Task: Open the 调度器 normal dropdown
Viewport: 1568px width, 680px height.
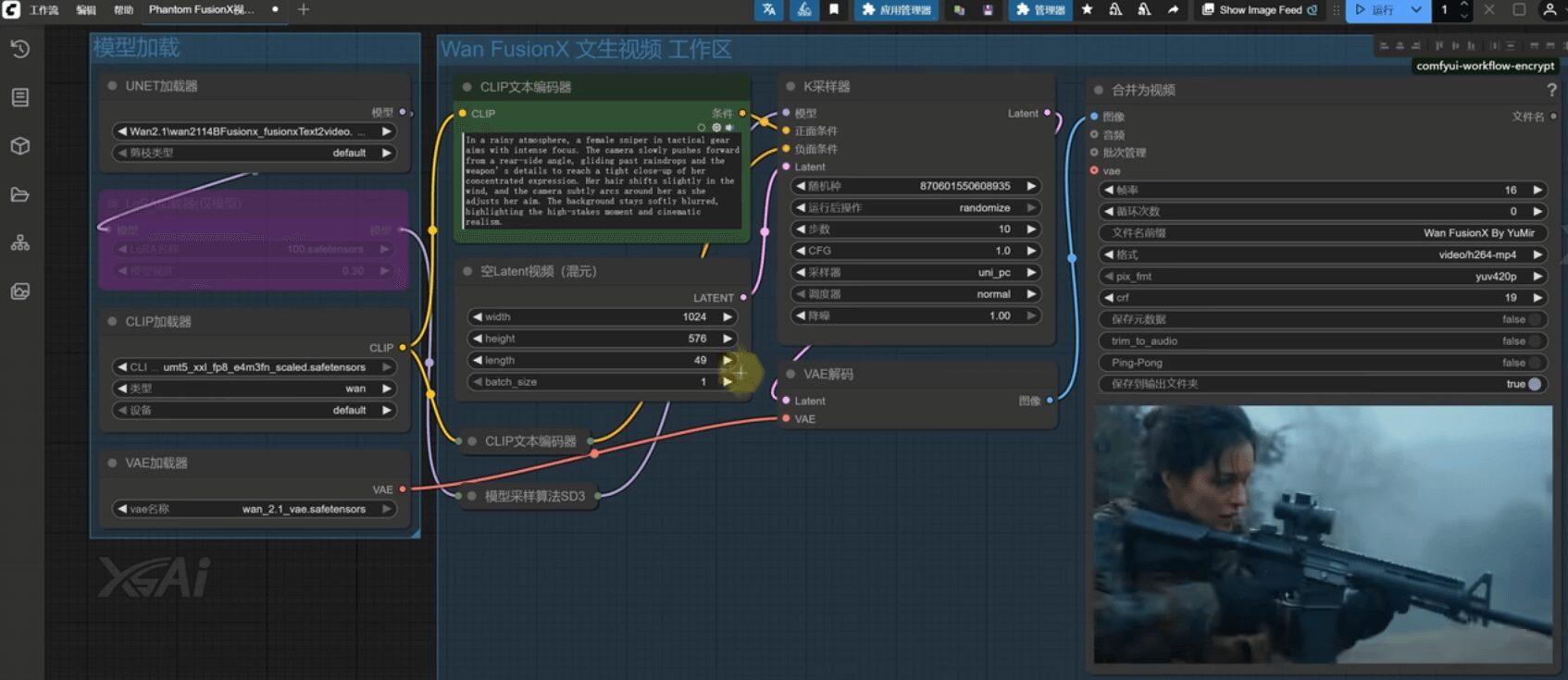Action: pos(915,294)
